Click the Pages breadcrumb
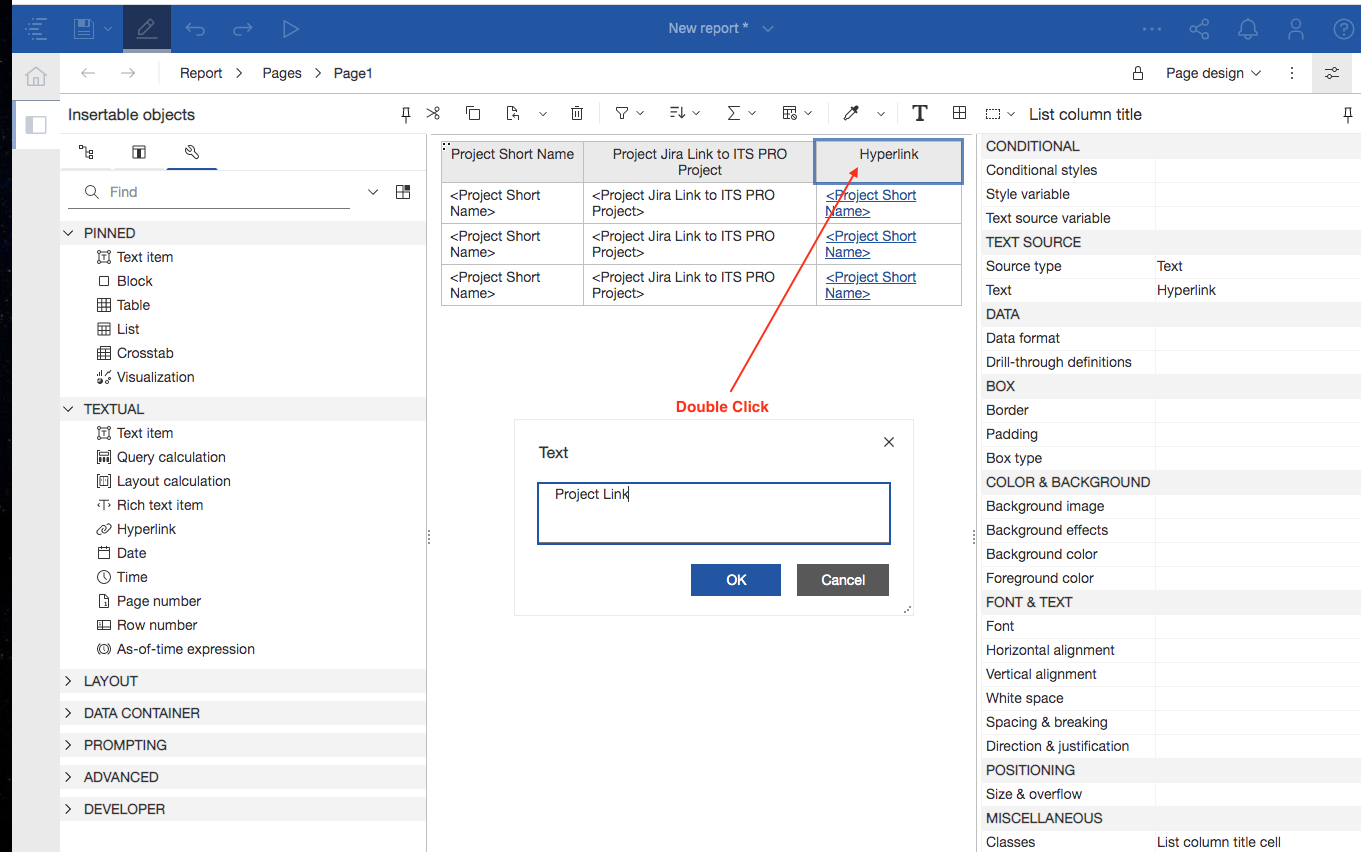This screenshot has height=852, width=1361. [282, 73]
